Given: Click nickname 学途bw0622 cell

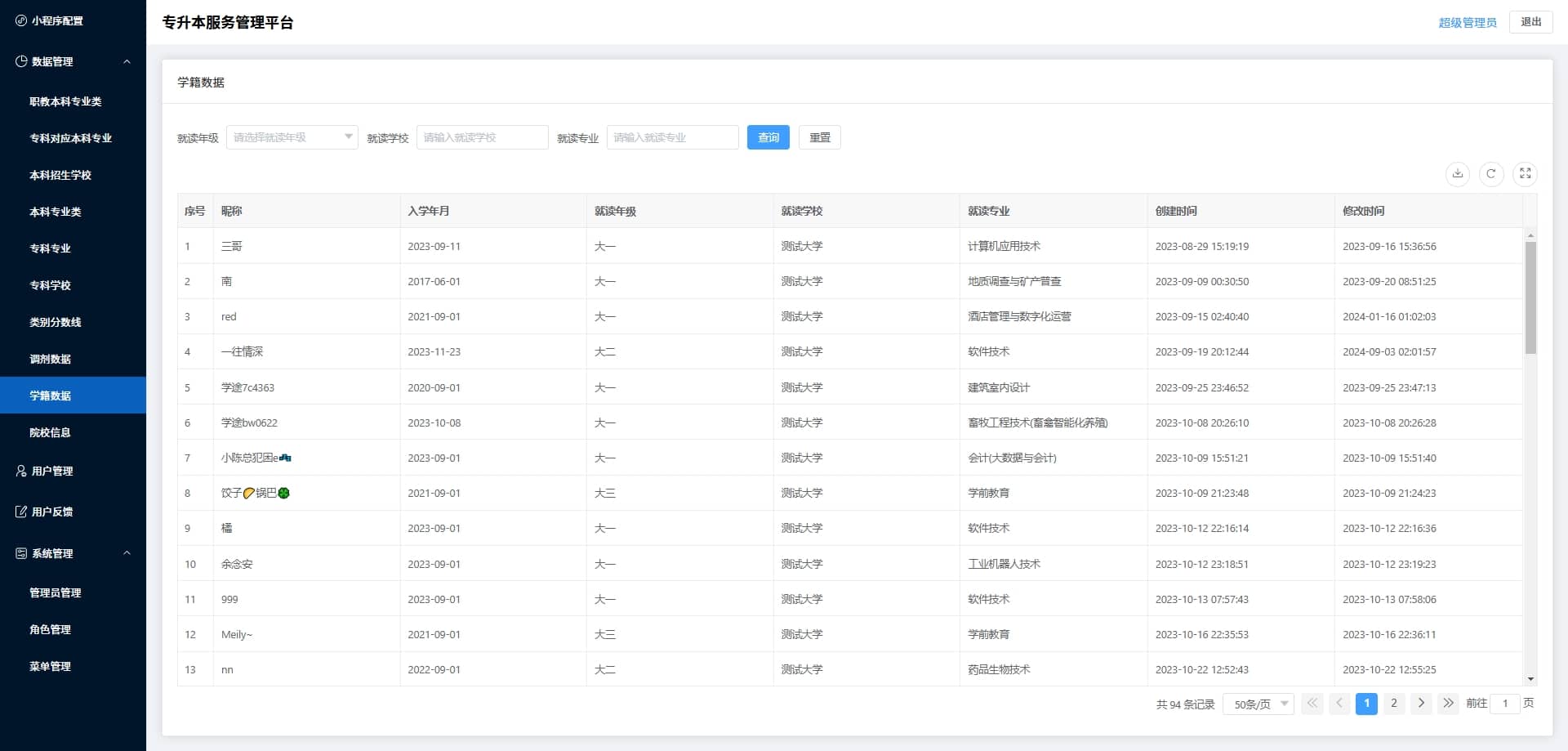Looking at the screenshot, I should [x=249, y=422].
